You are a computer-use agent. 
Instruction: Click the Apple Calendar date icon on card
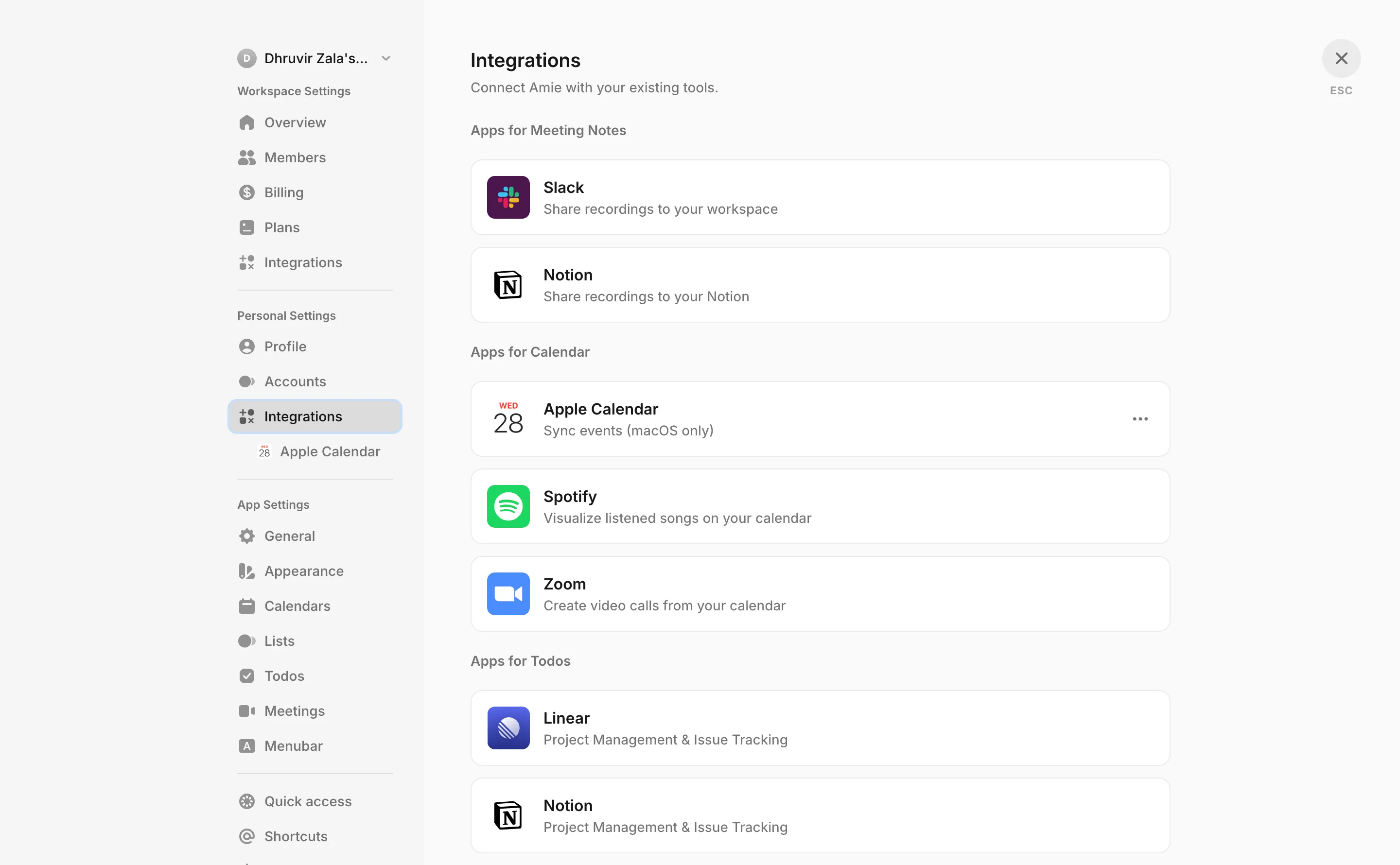[x=508, y=419]
